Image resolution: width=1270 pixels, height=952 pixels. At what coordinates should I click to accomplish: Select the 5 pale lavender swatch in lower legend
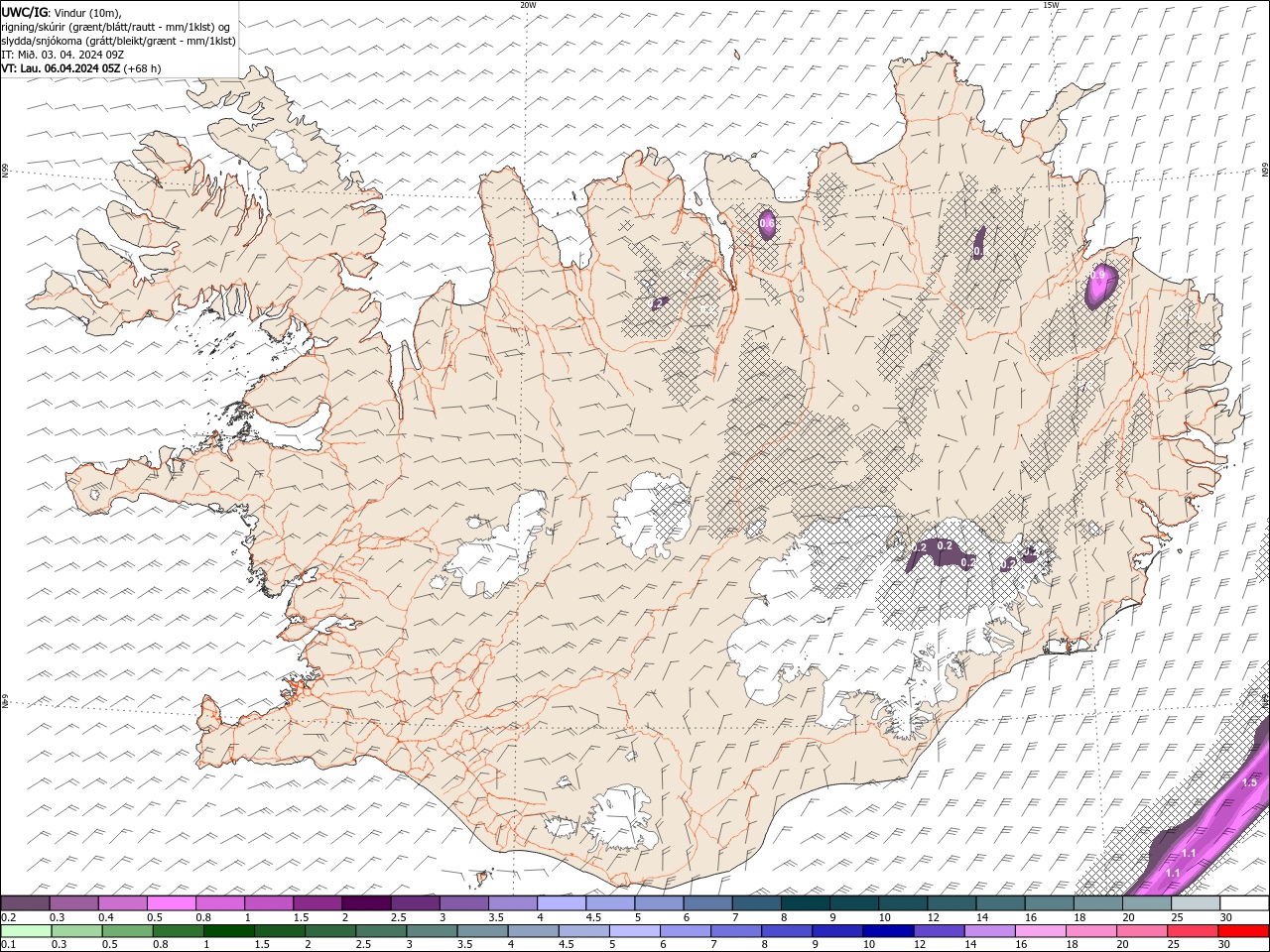[x=634, y=931]
